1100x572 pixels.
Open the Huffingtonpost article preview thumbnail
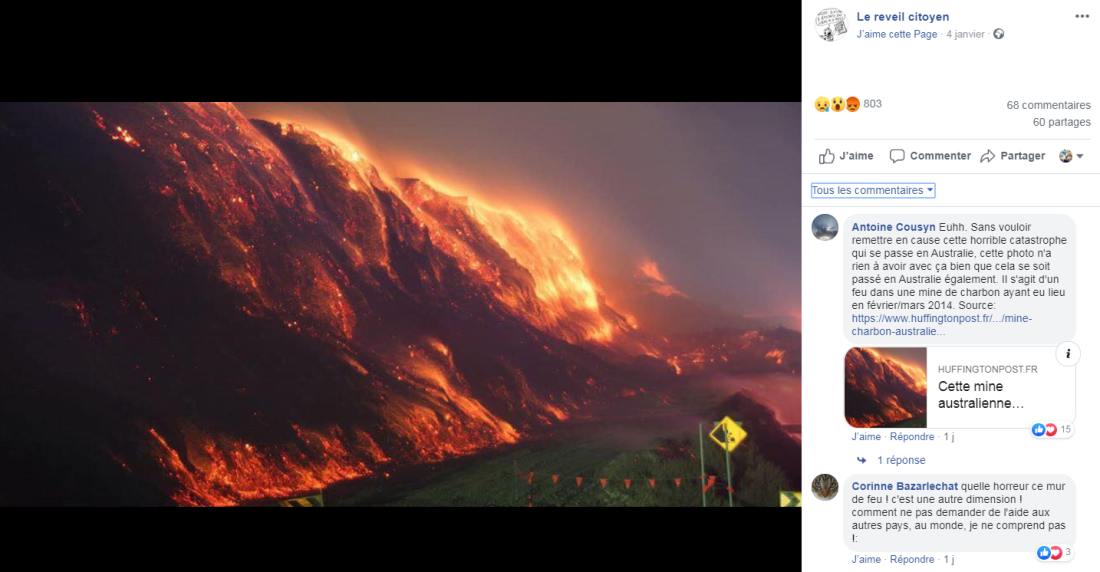[885, 387]
